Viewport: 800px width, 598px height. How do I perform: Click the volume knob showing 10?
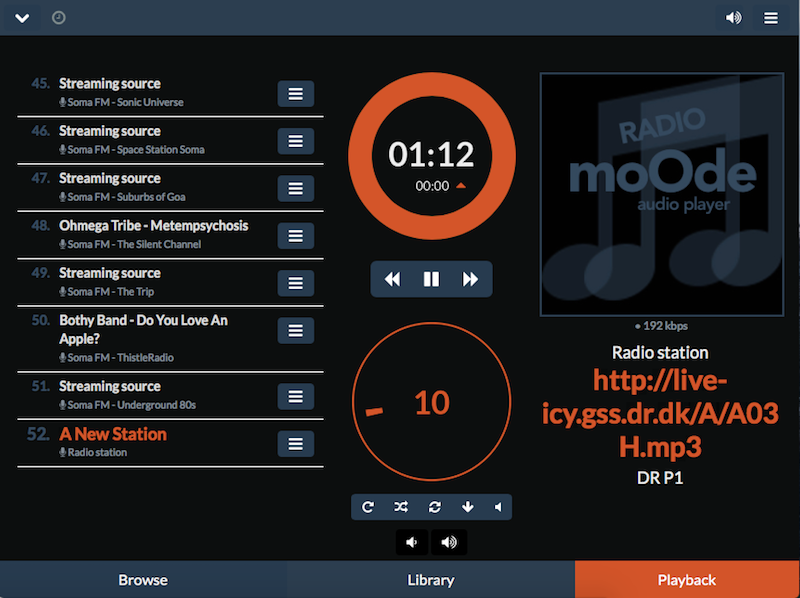[x=432, y=402]
